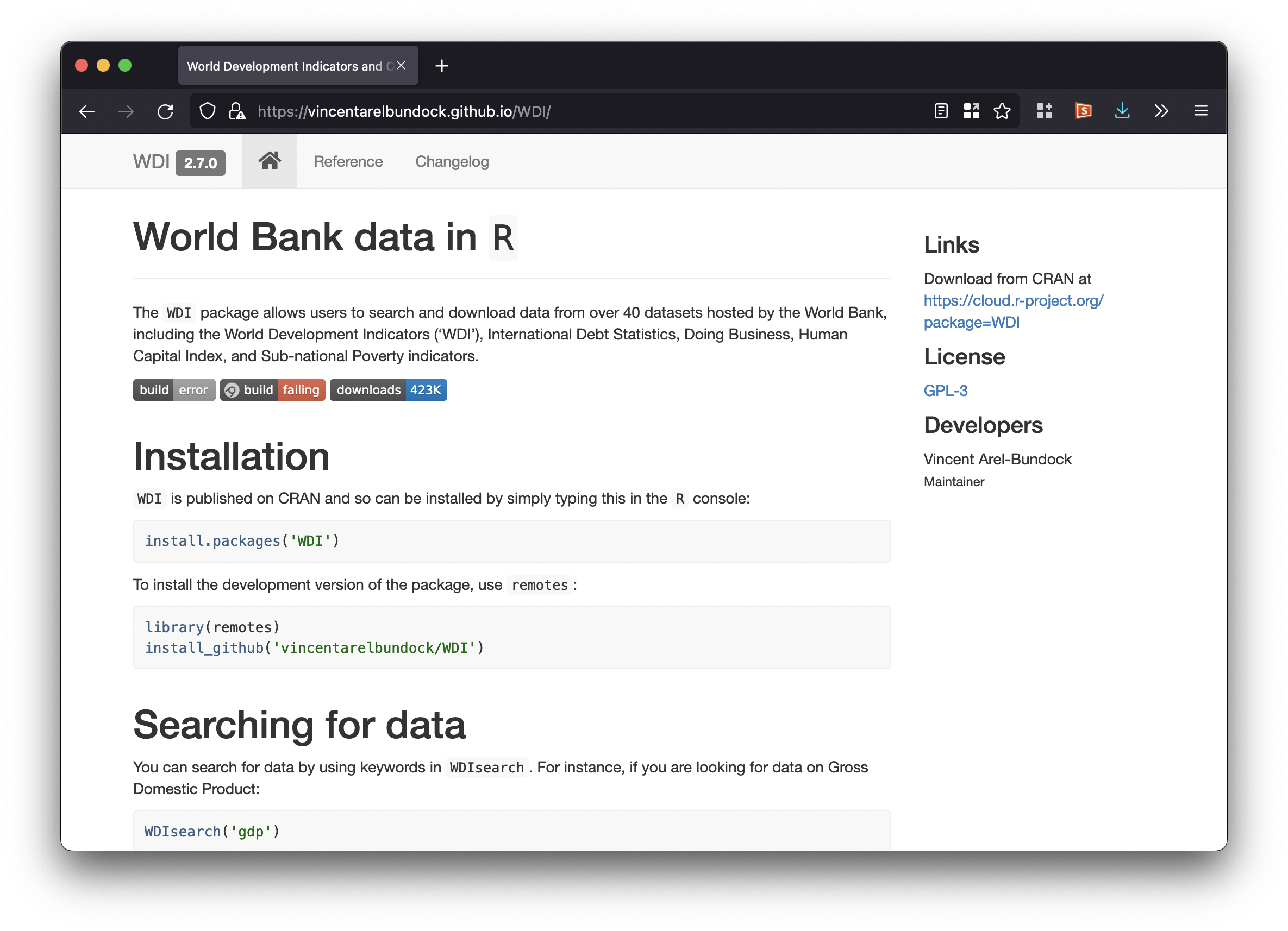Viewport: 1288px width, 931px height.
Task: Click the GPL-3 license link
Action: pyautogui.click(x=945, y=391)
